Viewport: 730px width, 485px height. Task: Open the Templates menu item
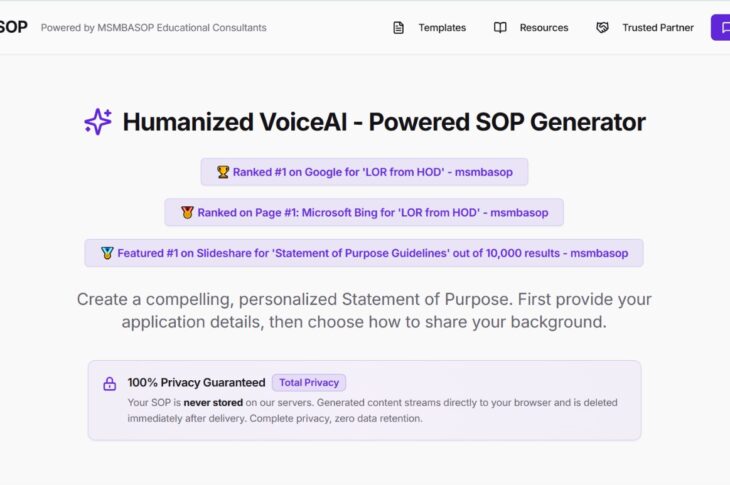coord(442,28)
